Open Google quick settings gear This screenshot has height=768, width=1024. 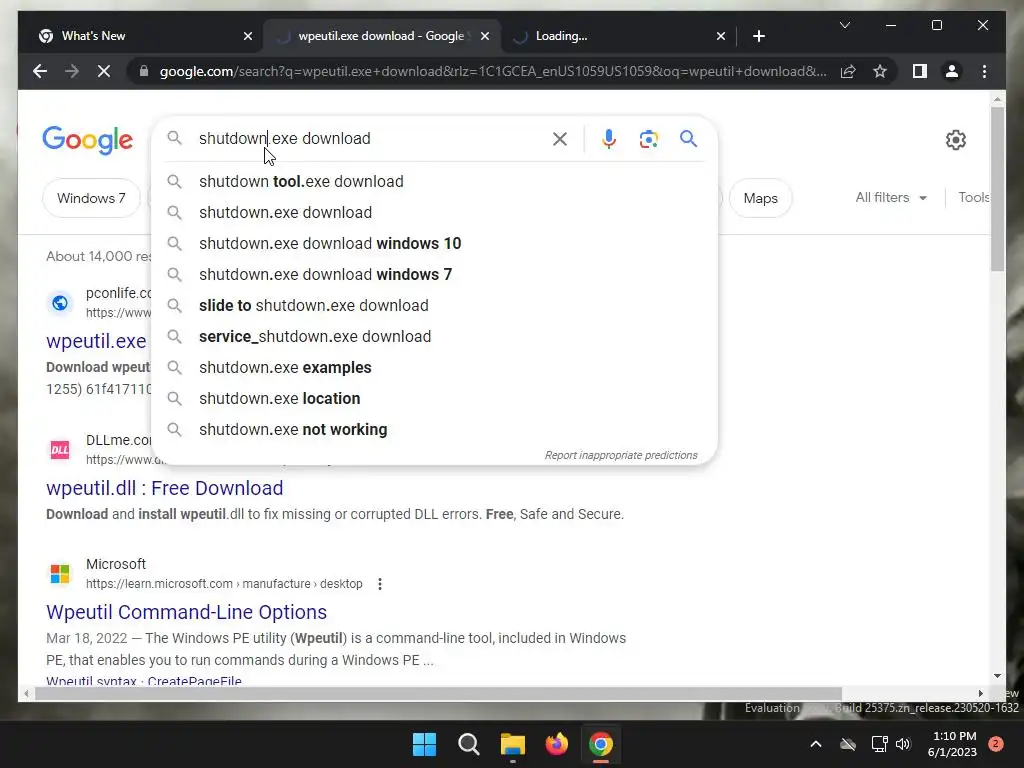[955, 140]
